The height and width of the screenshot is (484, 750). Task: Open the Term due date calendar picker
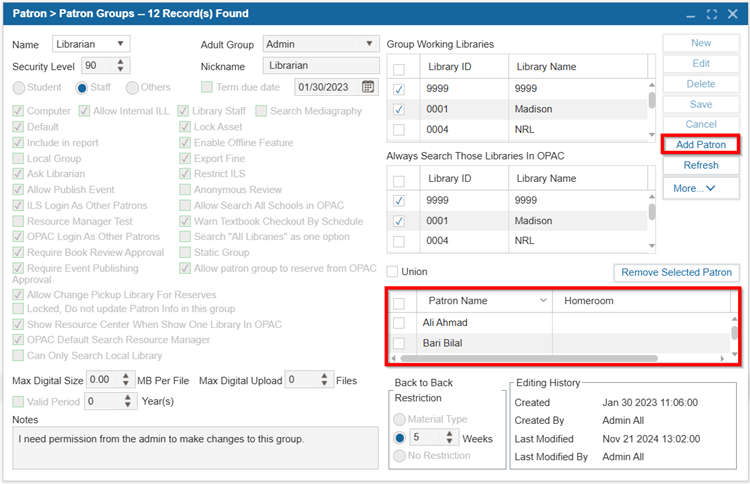coord(367,87)
